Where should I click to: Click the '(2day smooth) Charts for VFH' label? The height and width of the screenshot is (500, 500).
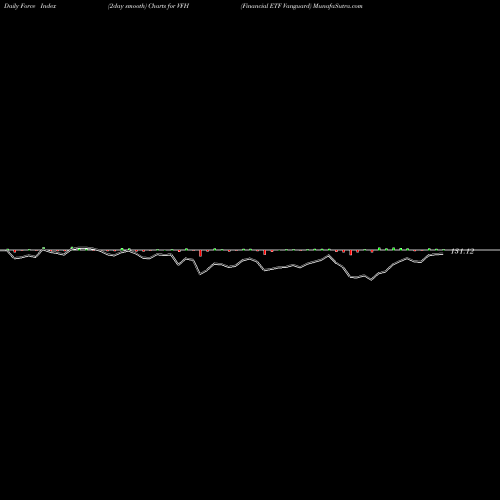[148, 6]
